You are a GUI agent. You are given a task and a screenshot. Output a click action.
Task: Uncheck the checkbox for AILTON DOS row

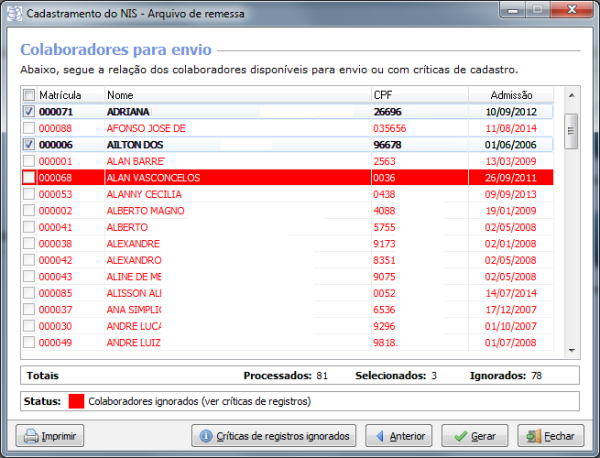point(28,144)
